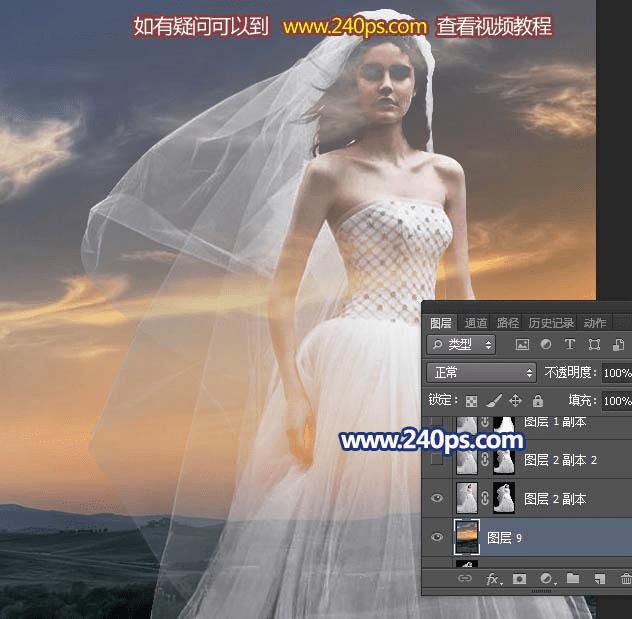Select layer thumbnail of 图层 1 副本

[x=467, y=425]
